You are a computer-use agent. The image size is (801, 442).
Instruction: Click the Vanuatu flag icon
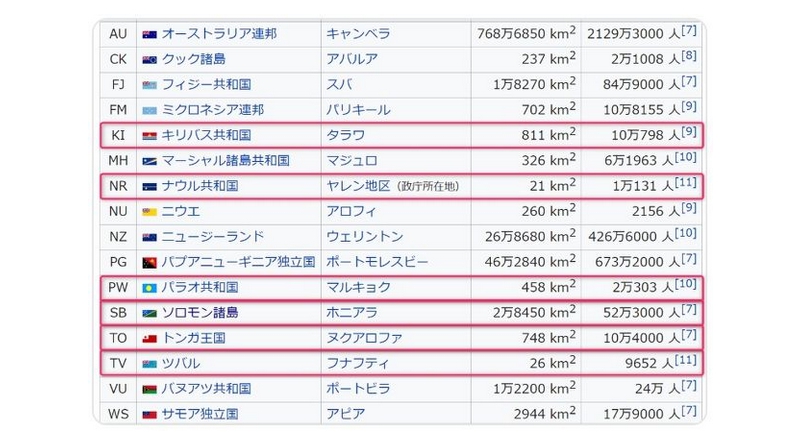point(151,389)
